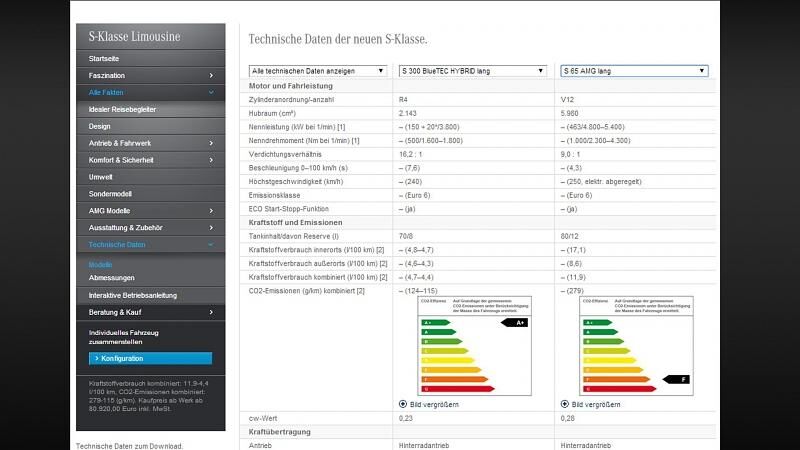
Task: Click the 'Verdichtungsverhältnis' row label
Action: (285, 154)
